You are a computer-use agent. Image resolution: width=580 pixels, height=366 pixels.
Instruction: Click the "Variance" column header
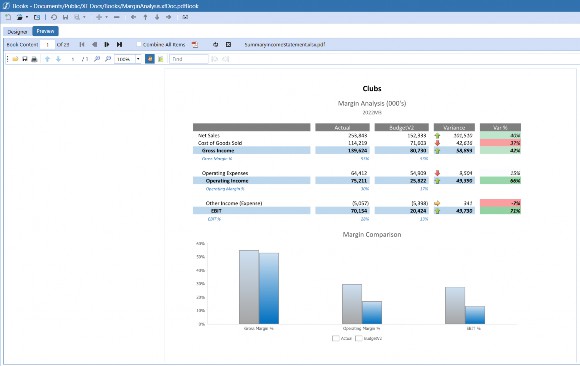[454, 127]
